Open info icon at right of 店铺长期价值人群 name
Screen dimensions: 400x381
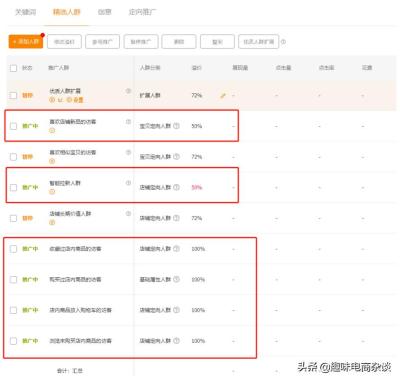click(128, 214)
